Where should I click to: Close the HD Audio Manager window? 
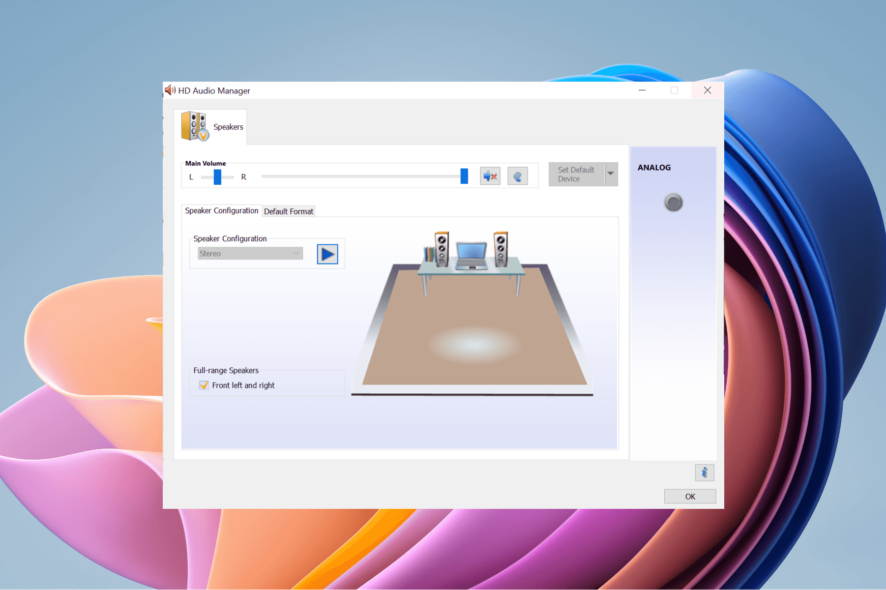707,90
